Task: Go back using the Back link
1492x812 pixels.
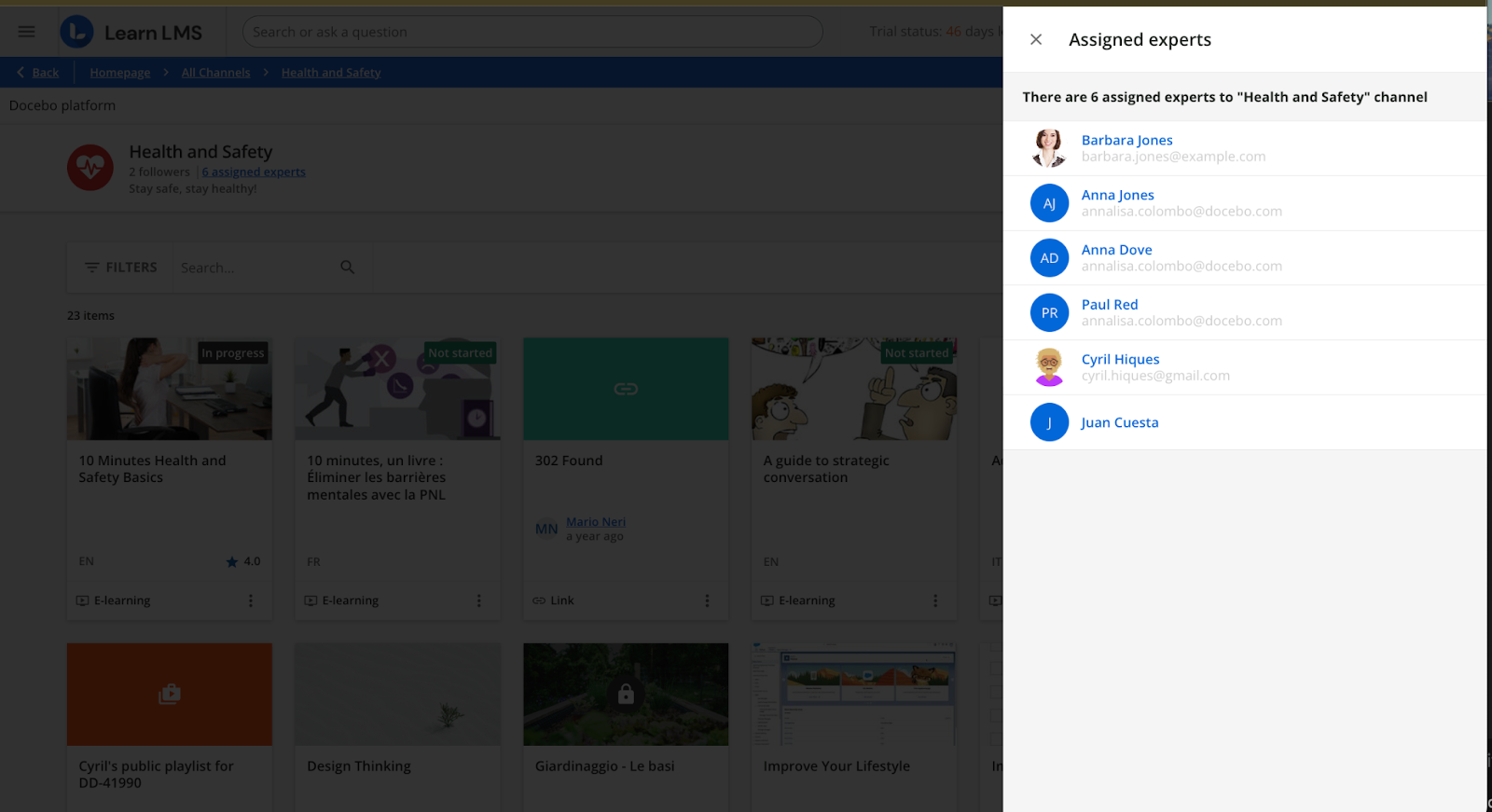Action: (x=38, y=73)
